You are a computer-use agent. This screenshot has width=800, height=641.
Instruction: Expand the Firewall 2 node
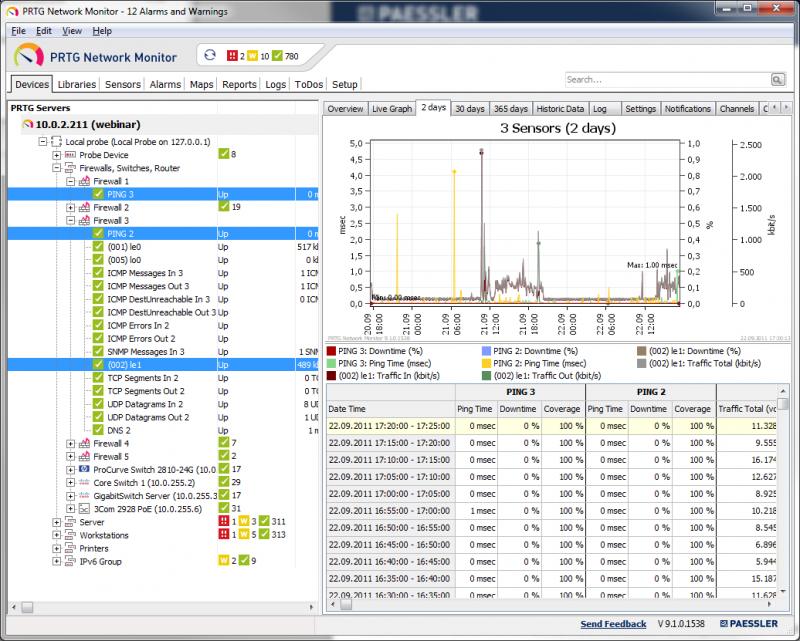tap(70, 207)
